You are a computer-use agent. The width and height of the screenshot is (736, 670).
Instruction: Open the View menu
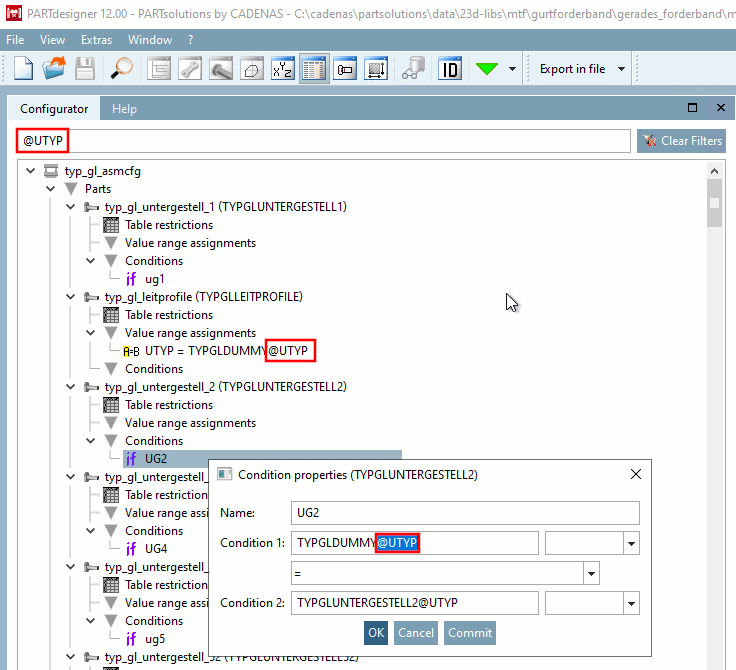coord(52,40)
